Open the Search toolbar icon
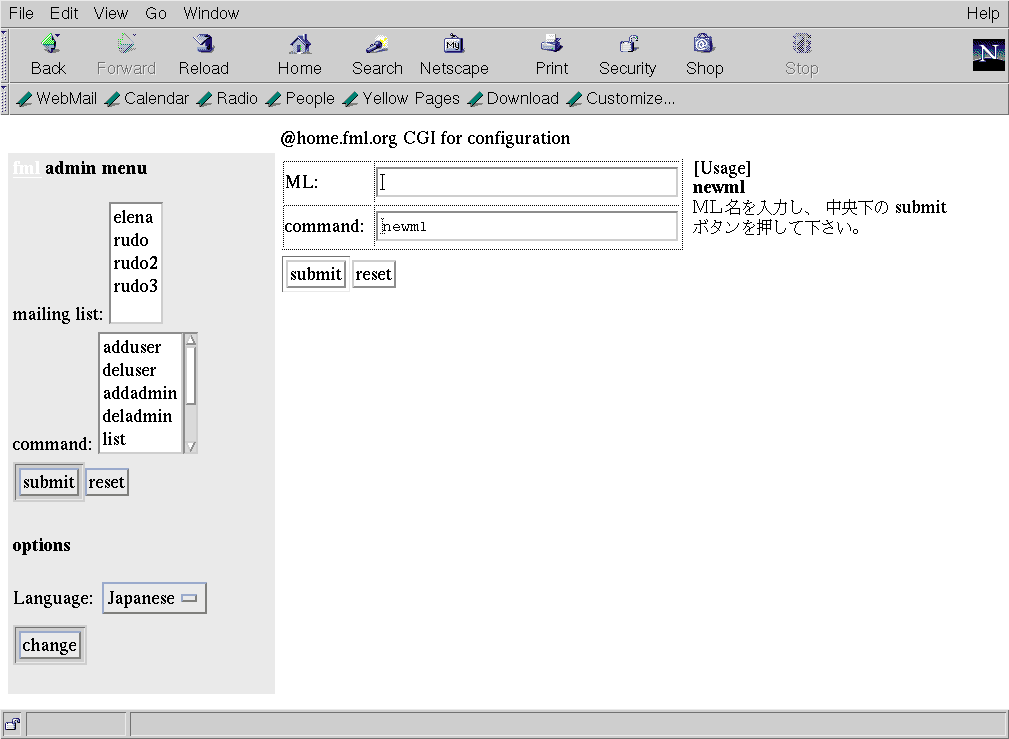 [377, 45]
